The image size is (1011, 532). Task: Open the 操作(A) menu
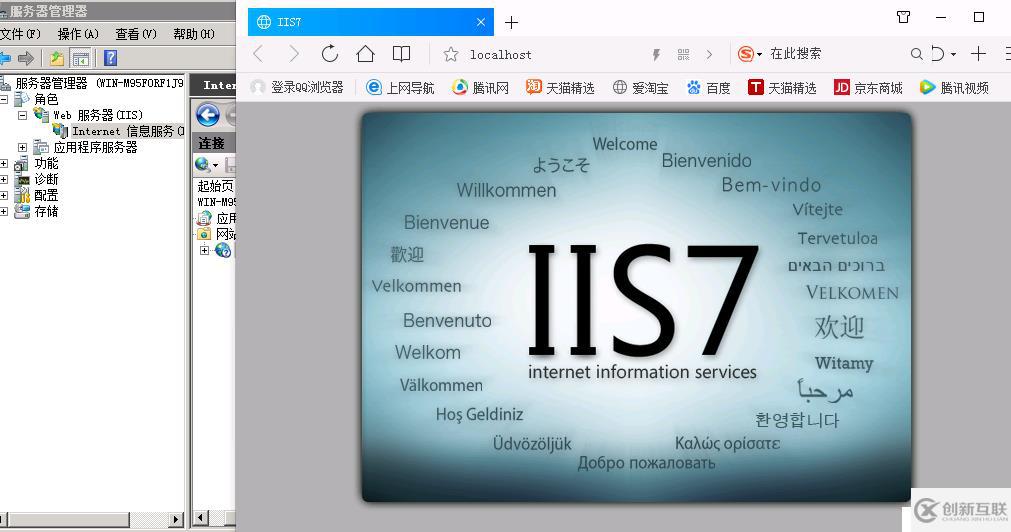coord(78,34)
